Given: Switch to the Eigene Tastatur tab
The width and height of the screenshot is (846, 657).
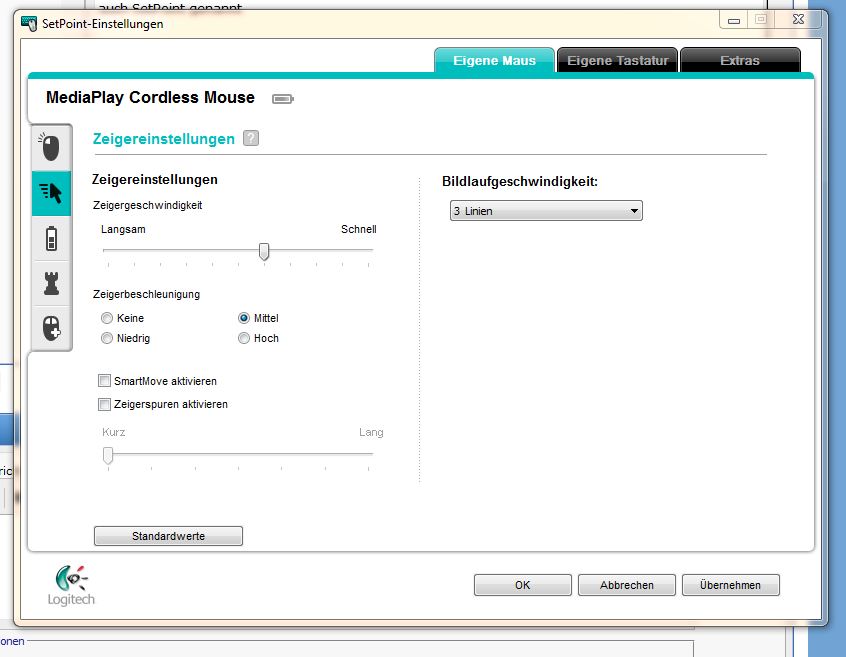Looking at the screenshot, I should (617, 60).
